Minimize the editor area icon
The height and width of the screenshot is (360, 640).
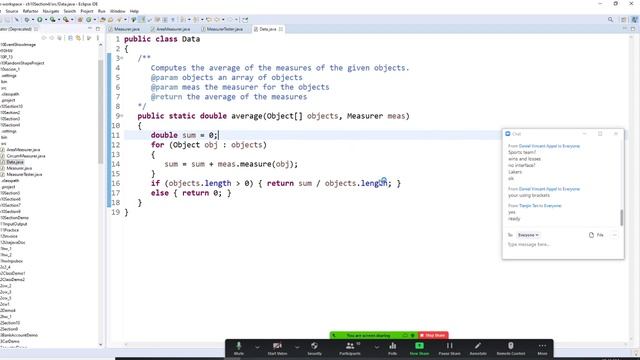(x=624, y=29)
